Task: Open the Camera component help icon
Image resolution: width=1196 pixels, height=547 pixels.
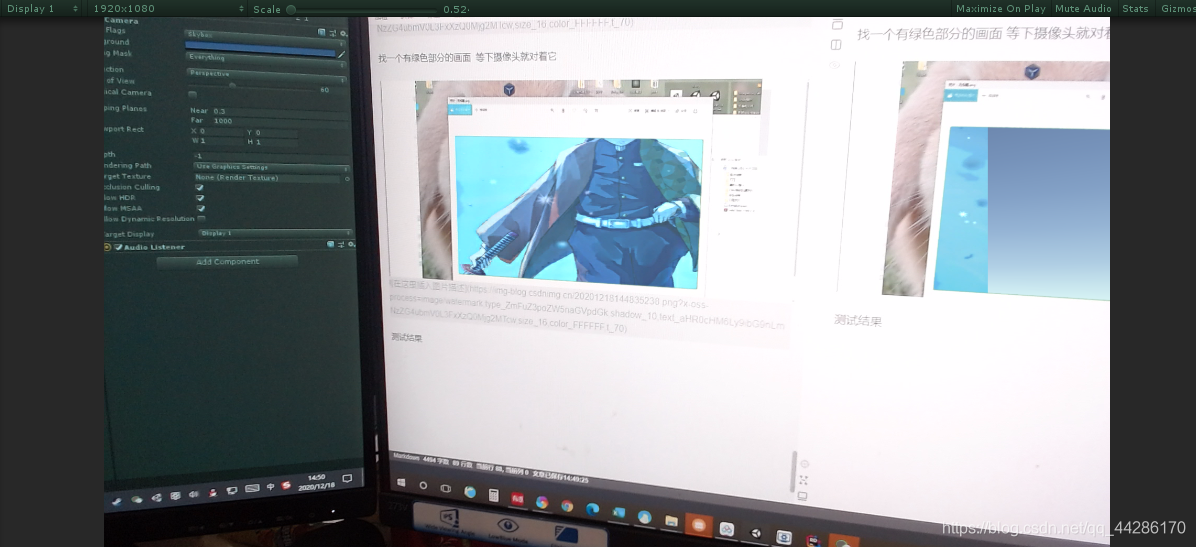Action: tap(322, 33)
